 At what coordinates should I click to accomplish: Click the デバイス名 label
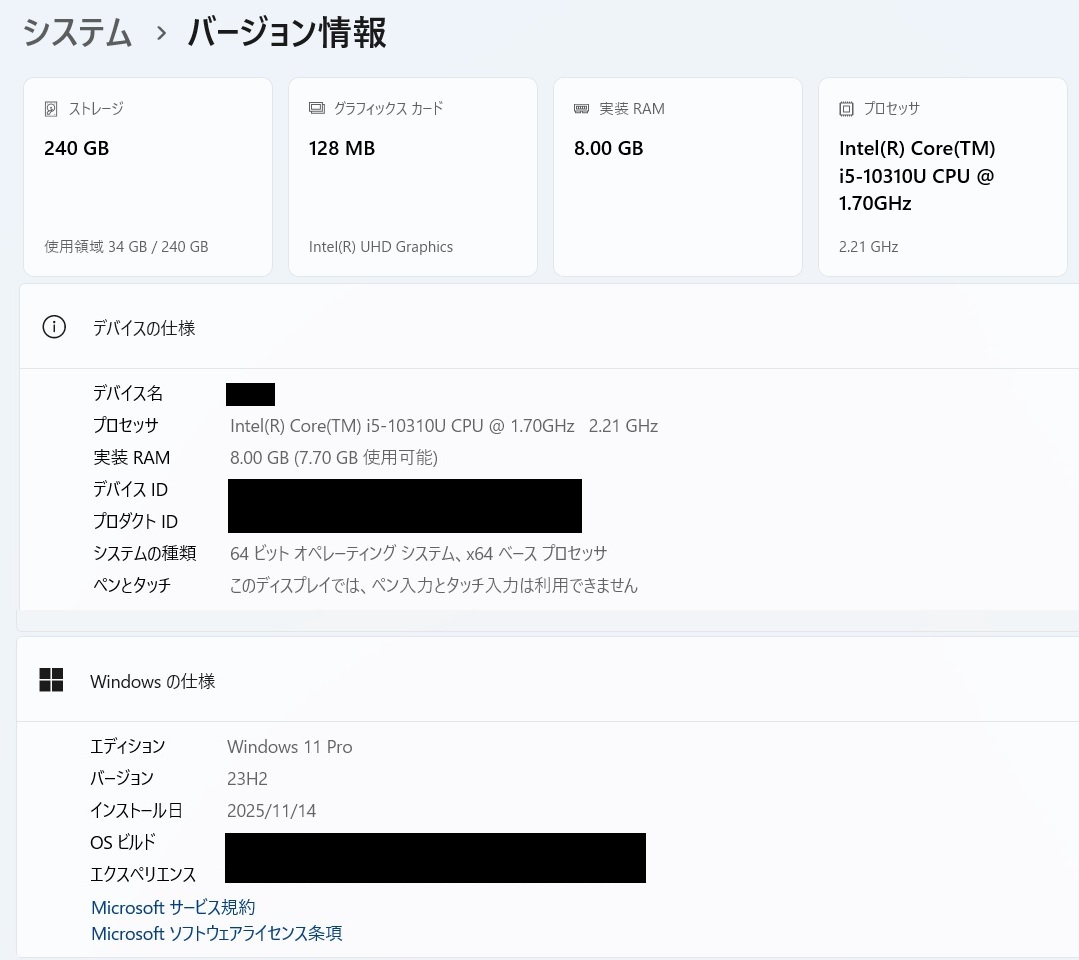click(x=128, y=394)
